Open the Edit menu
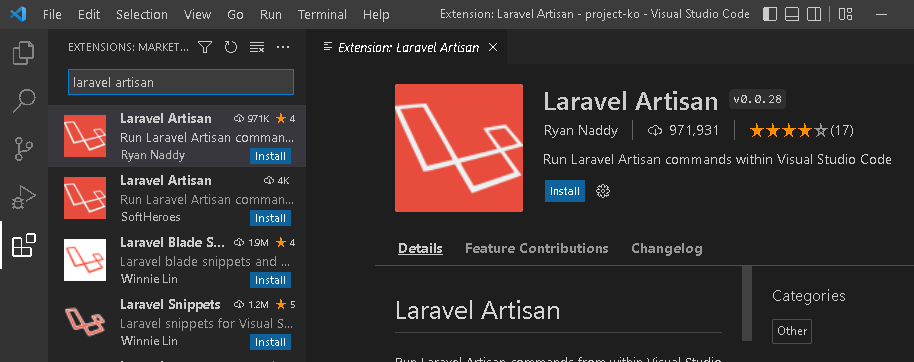The width and height of the screenshot is (914, 362). click(89, 15)
